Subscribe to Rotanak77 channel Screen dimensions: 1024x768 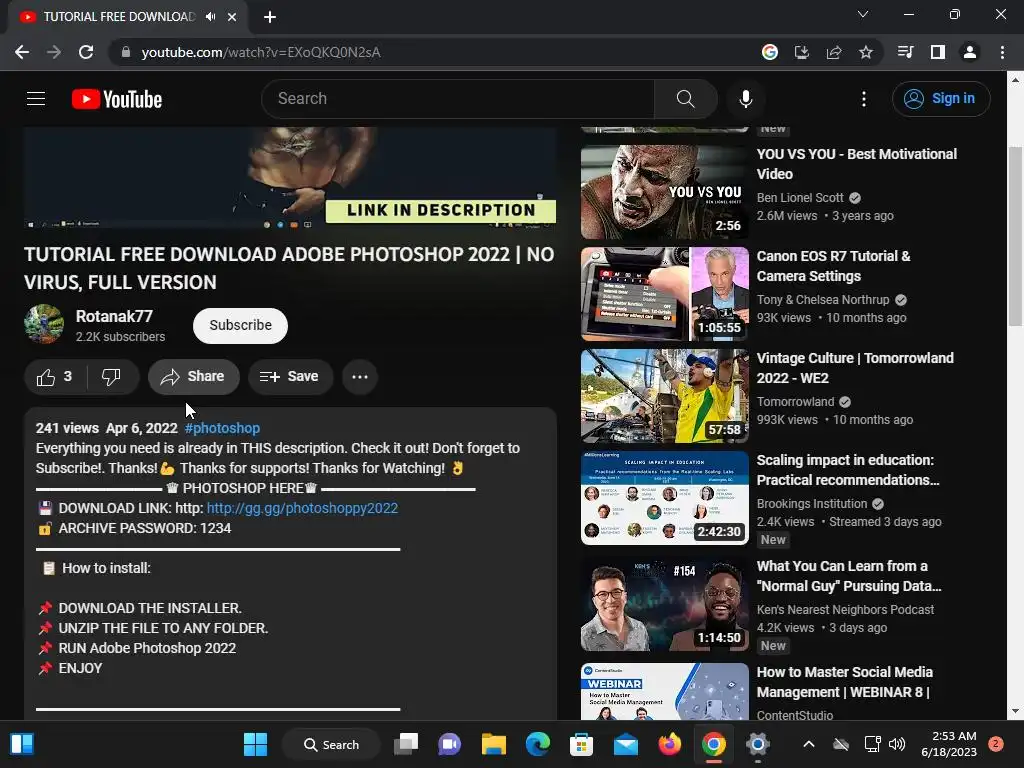tap(240, 325)
